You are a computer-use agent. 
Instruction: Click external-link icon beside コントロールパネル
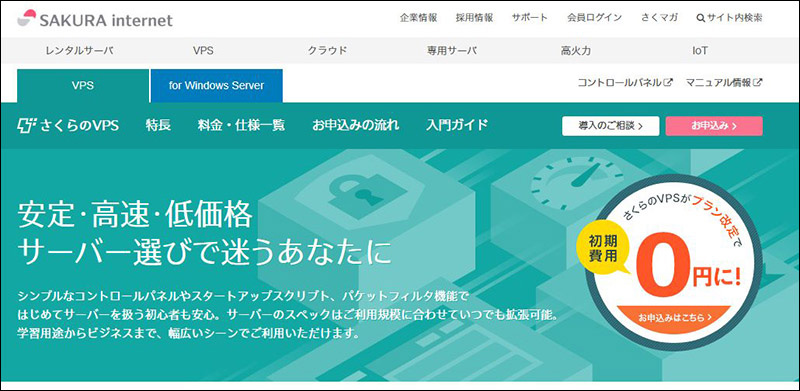[x=668, y=82]
